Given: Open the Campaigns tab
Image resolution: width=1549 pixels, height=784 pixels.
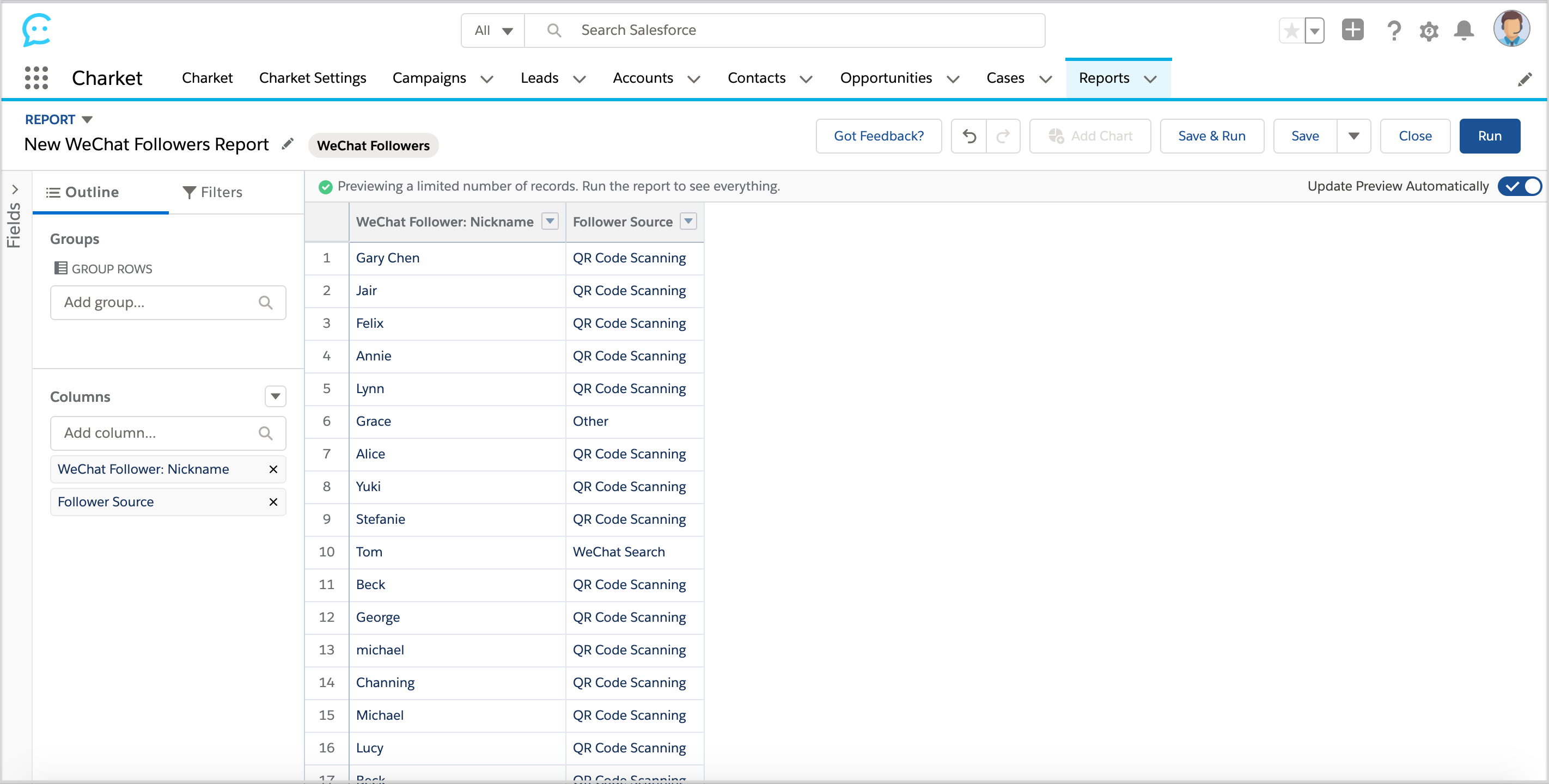Looking at the screenshot, I should 429,78.
